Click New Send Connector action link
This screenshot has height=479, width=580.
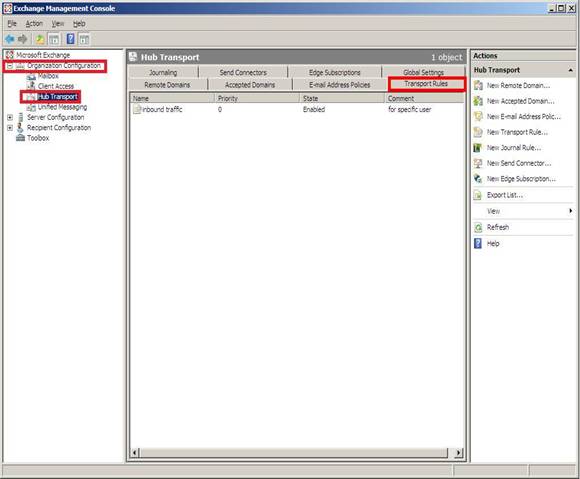pyautogui.click(x=519, y=163)
